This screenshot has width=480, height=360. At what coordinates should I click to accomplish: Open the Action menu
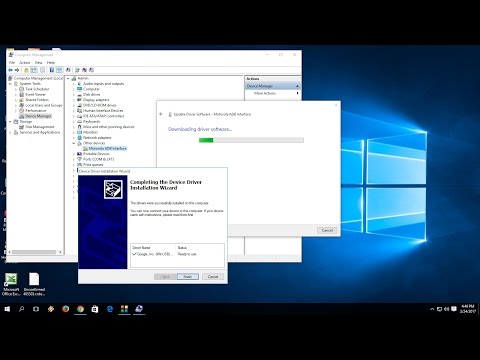click(25, 63)
